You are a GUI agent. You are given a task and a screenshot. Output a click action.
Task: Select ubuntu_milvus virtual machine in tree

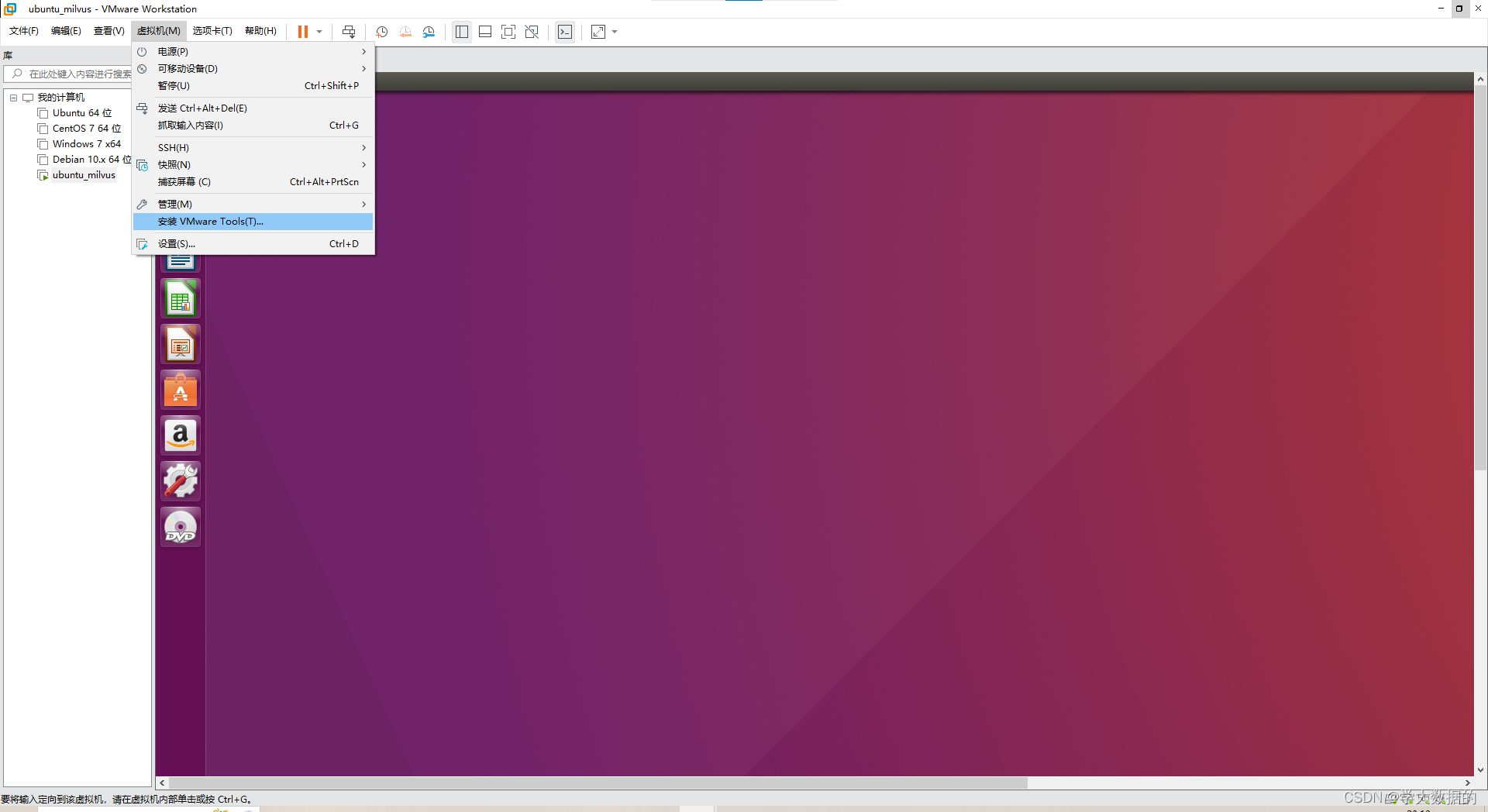[84, 175]
